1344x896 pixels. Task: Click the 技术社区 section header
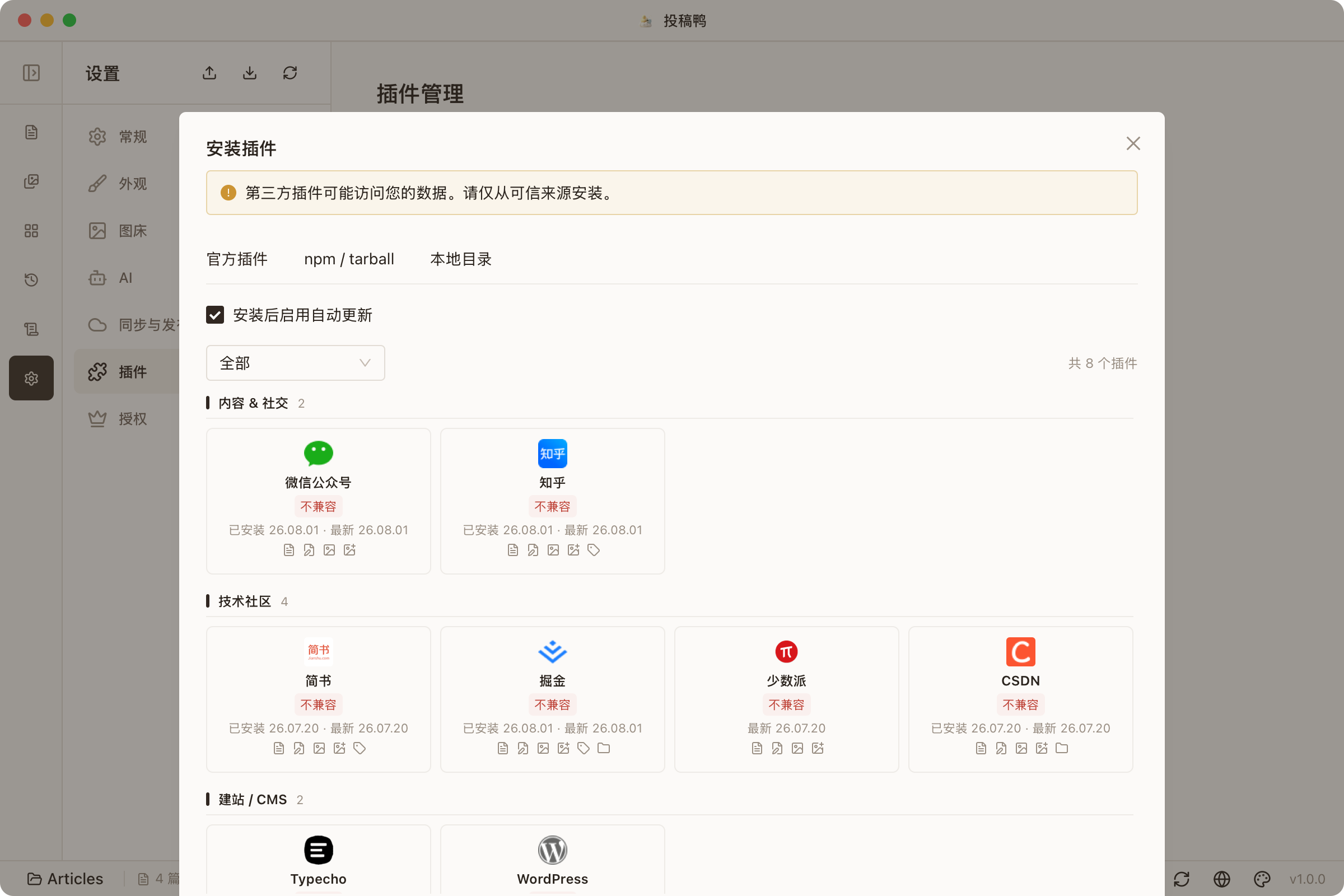pos(245,601)
